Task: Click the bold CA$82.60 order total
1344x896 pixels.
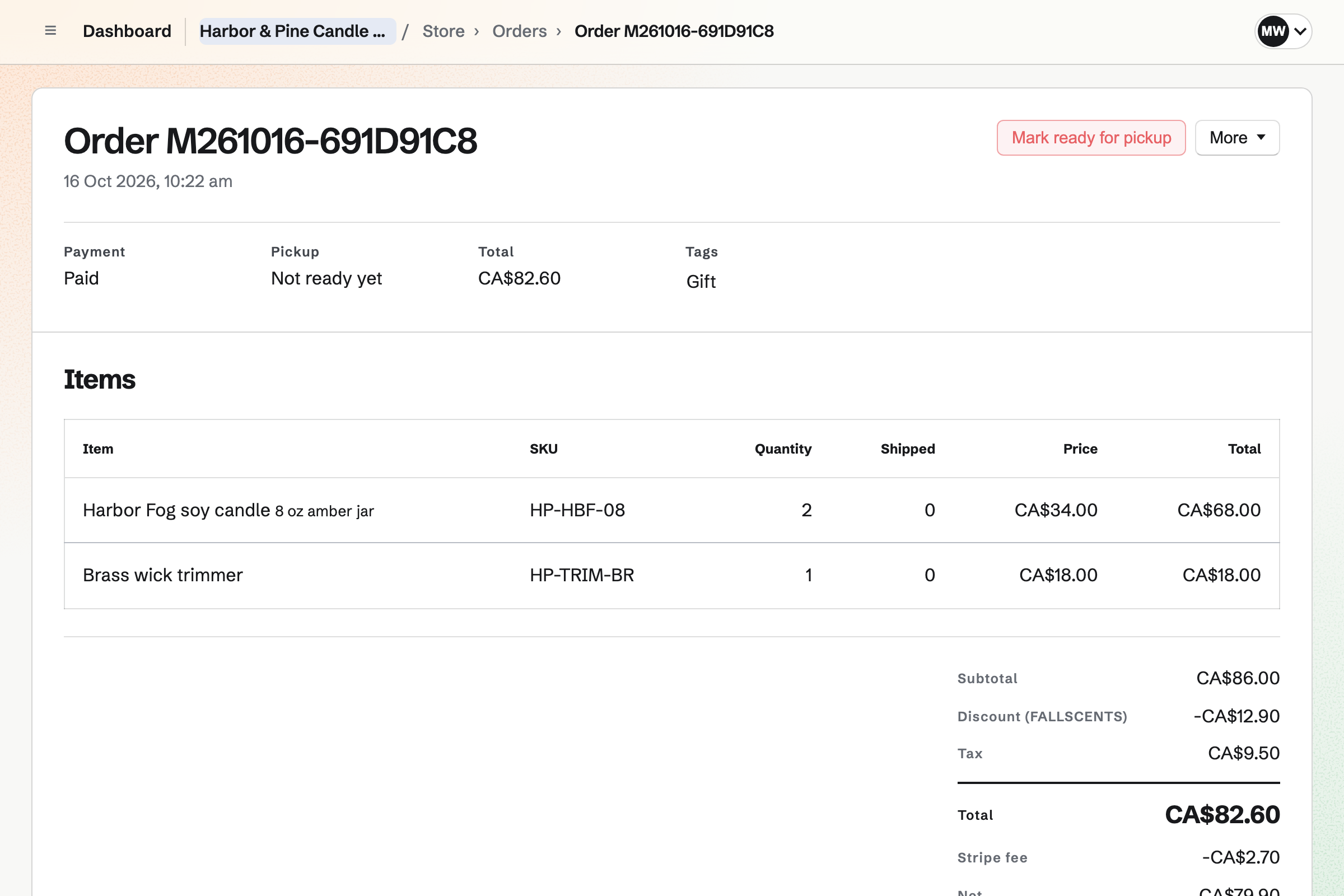Action: (1222, 815)
